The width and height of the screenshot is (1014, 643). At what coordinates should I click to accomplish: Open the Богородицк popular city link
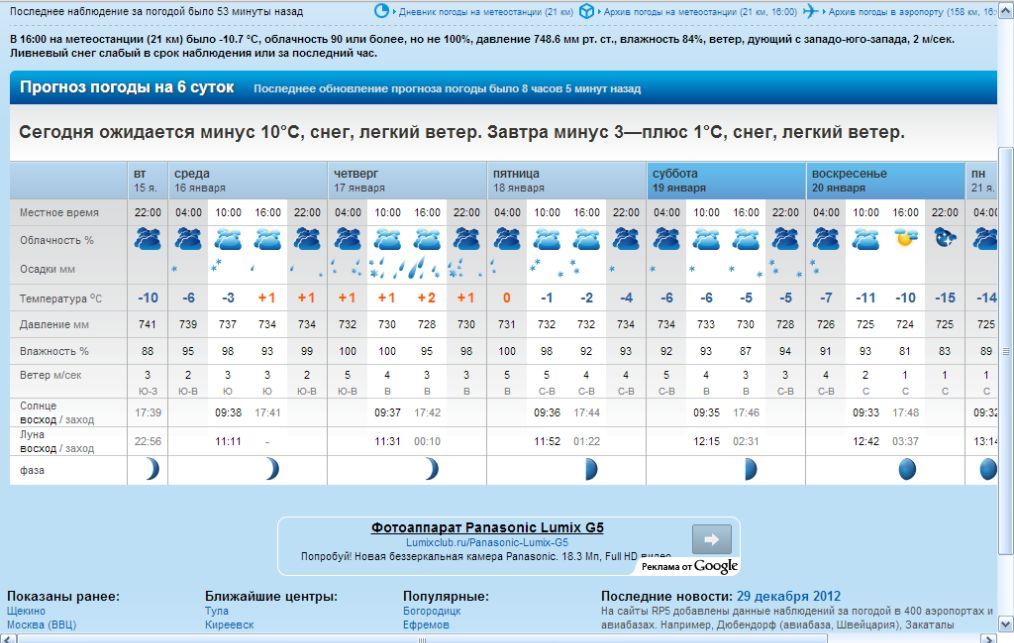[432, 611]
